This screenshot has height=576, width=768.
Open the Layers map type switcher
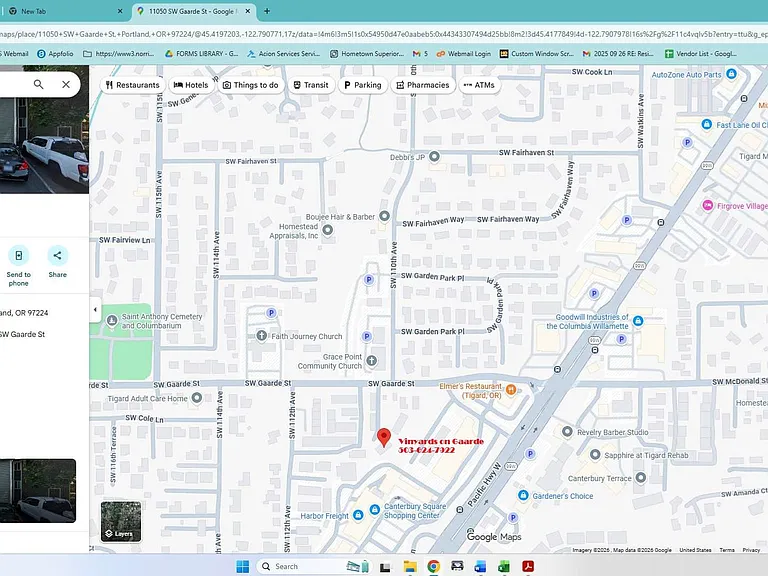tap(121, 521)
